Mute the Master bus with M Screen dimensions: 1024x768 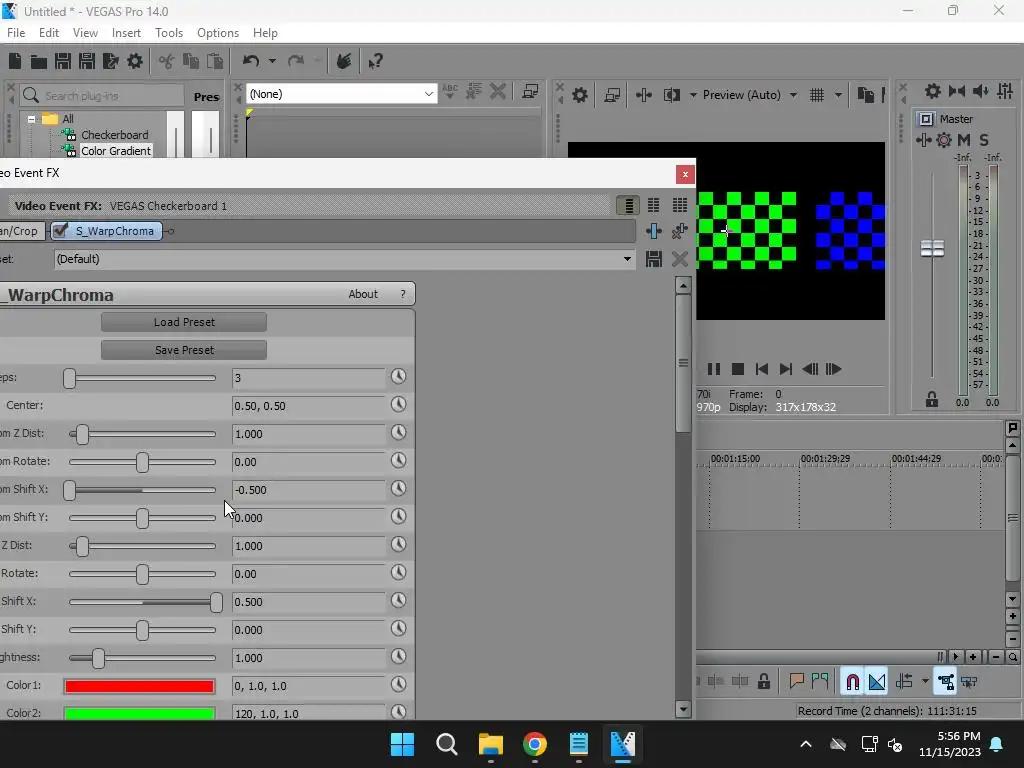pos(964,140)
